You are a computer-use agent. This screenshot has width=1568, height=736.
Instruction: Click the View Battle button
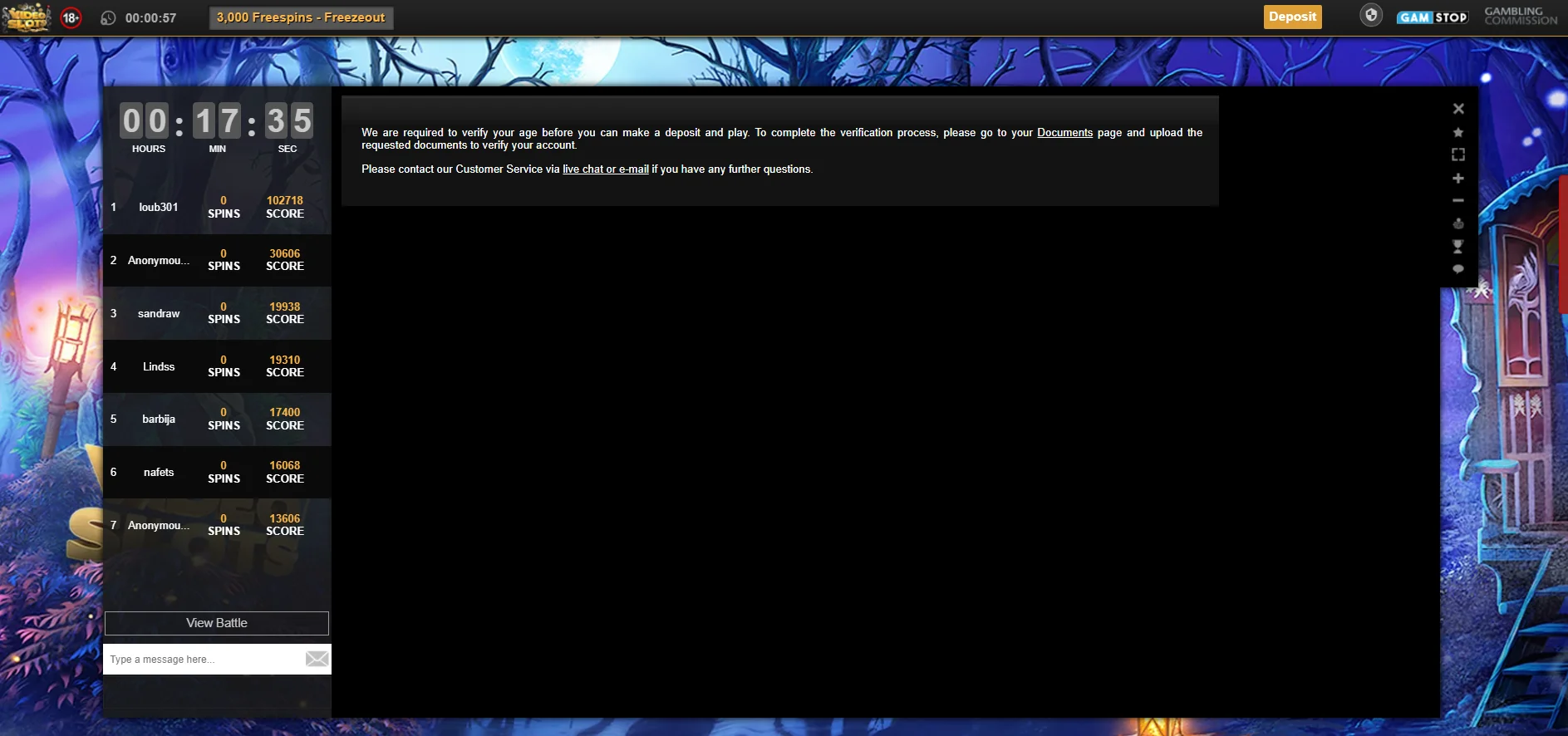pyautogui.click(x=217, y=623)
